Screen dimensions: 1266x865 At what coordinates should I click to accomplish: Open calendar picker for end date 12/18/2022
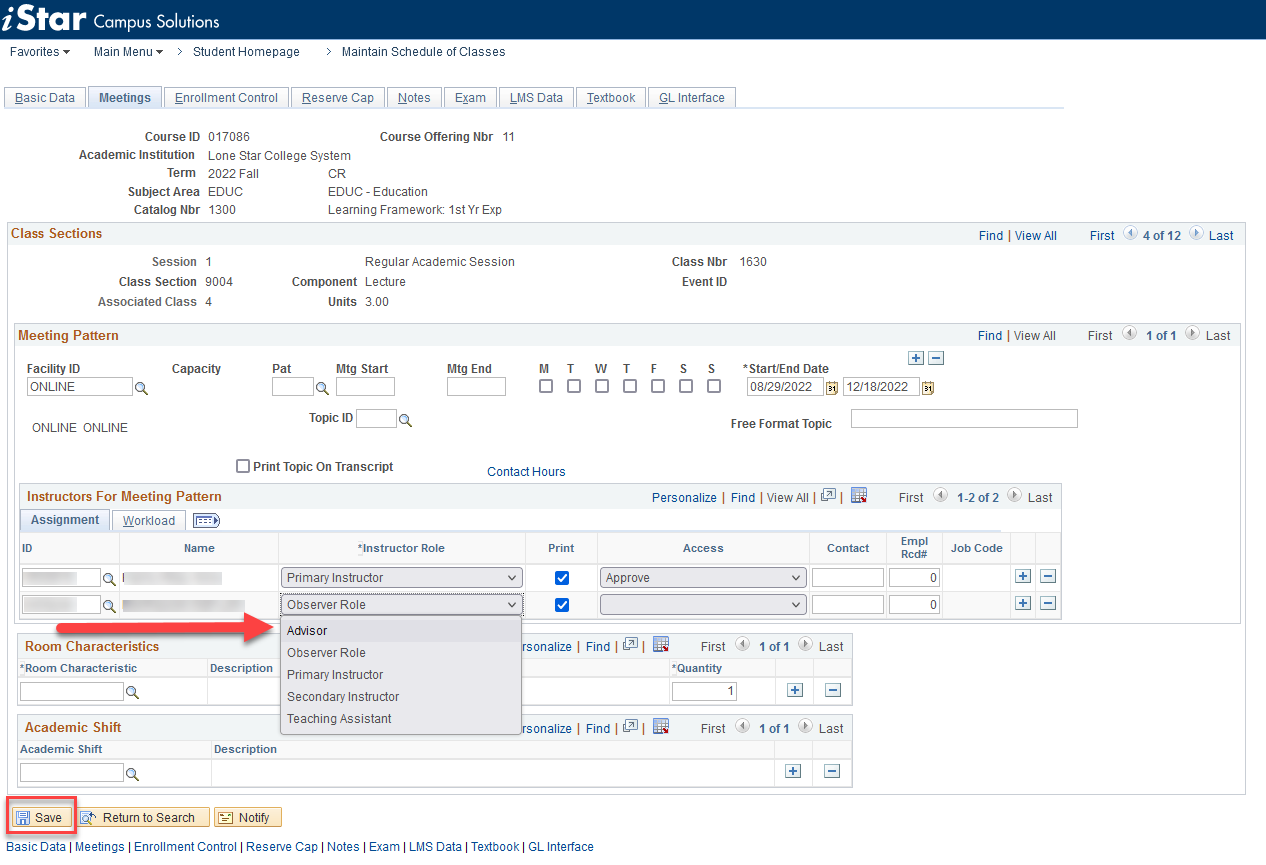click(x=927, y=388)
